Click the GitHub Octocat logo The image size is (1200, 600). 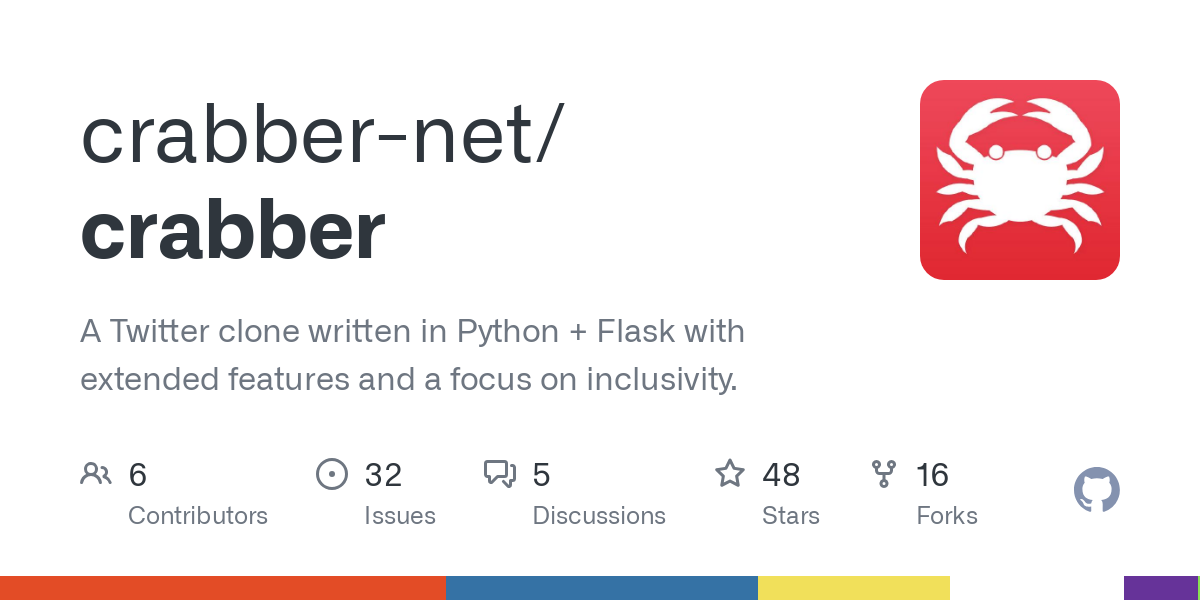1096,490
